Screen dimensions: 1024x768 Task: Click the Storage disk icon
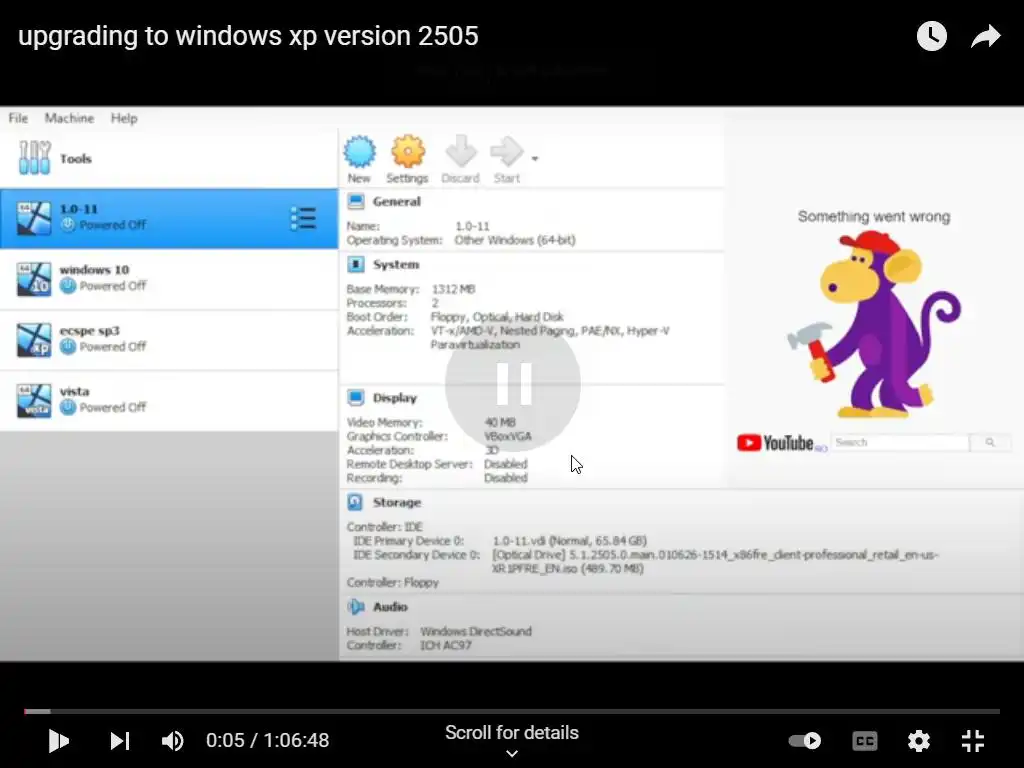[x=356, y=502]
